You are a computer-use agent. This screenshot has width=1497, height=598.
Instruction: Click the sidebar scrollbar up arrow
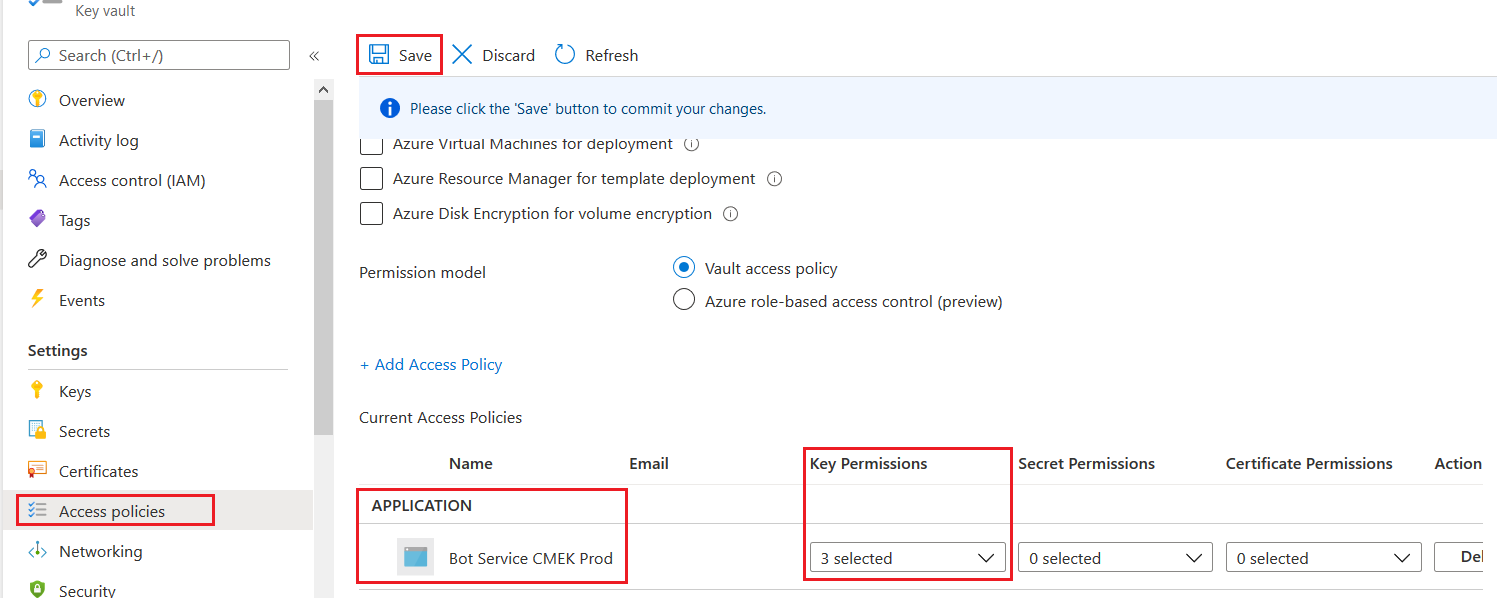point(323,90)
